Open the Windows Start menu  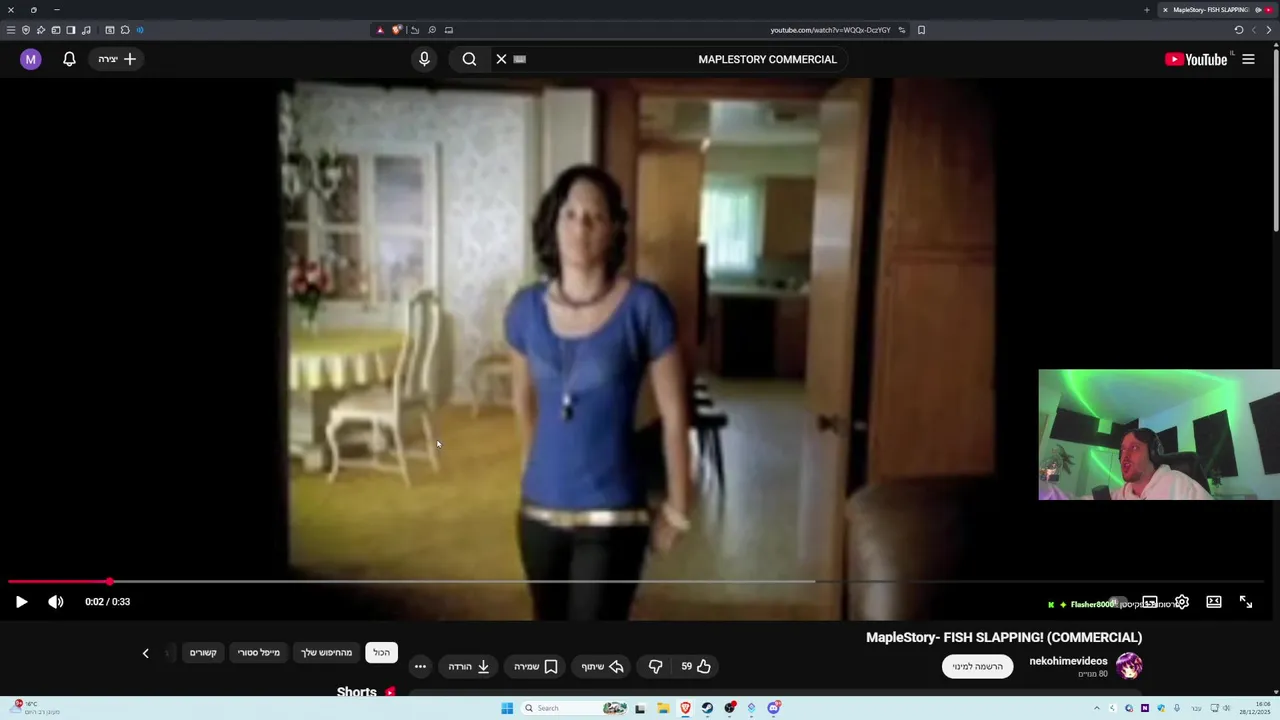[x=507, y=708]
